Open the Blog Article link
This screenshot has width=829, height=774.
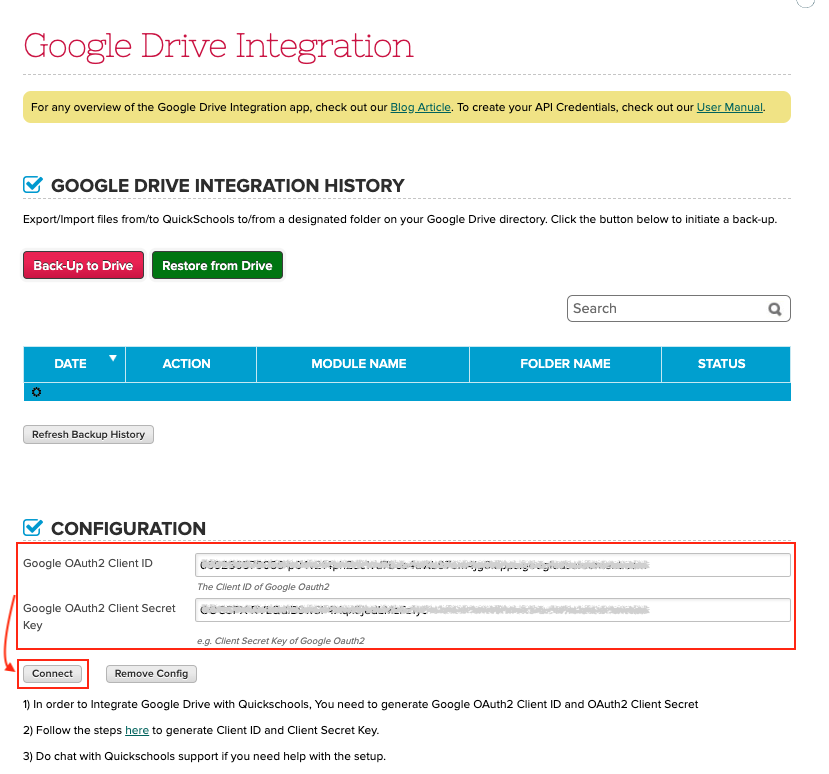coord(420,107)
